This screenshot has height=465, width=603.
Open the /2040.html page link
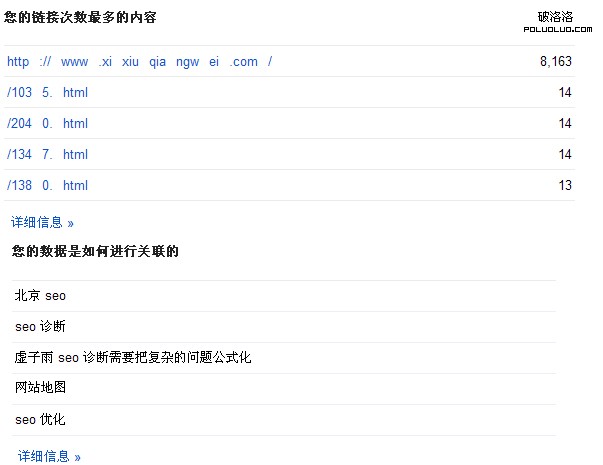(x=47, y=124)
